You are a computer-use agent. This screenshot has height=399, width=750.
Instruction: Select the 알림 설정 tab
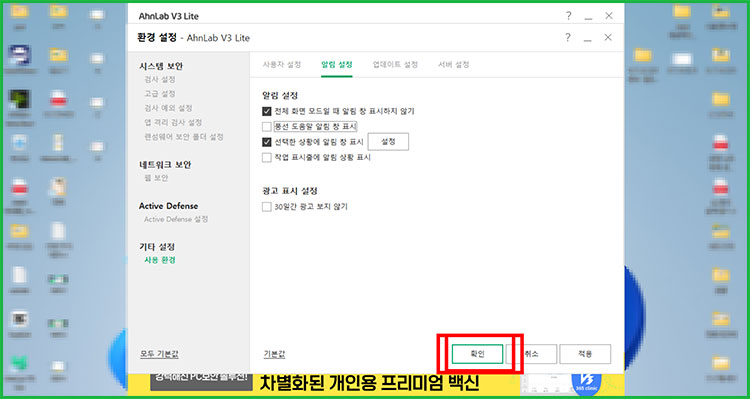[337, 65]
